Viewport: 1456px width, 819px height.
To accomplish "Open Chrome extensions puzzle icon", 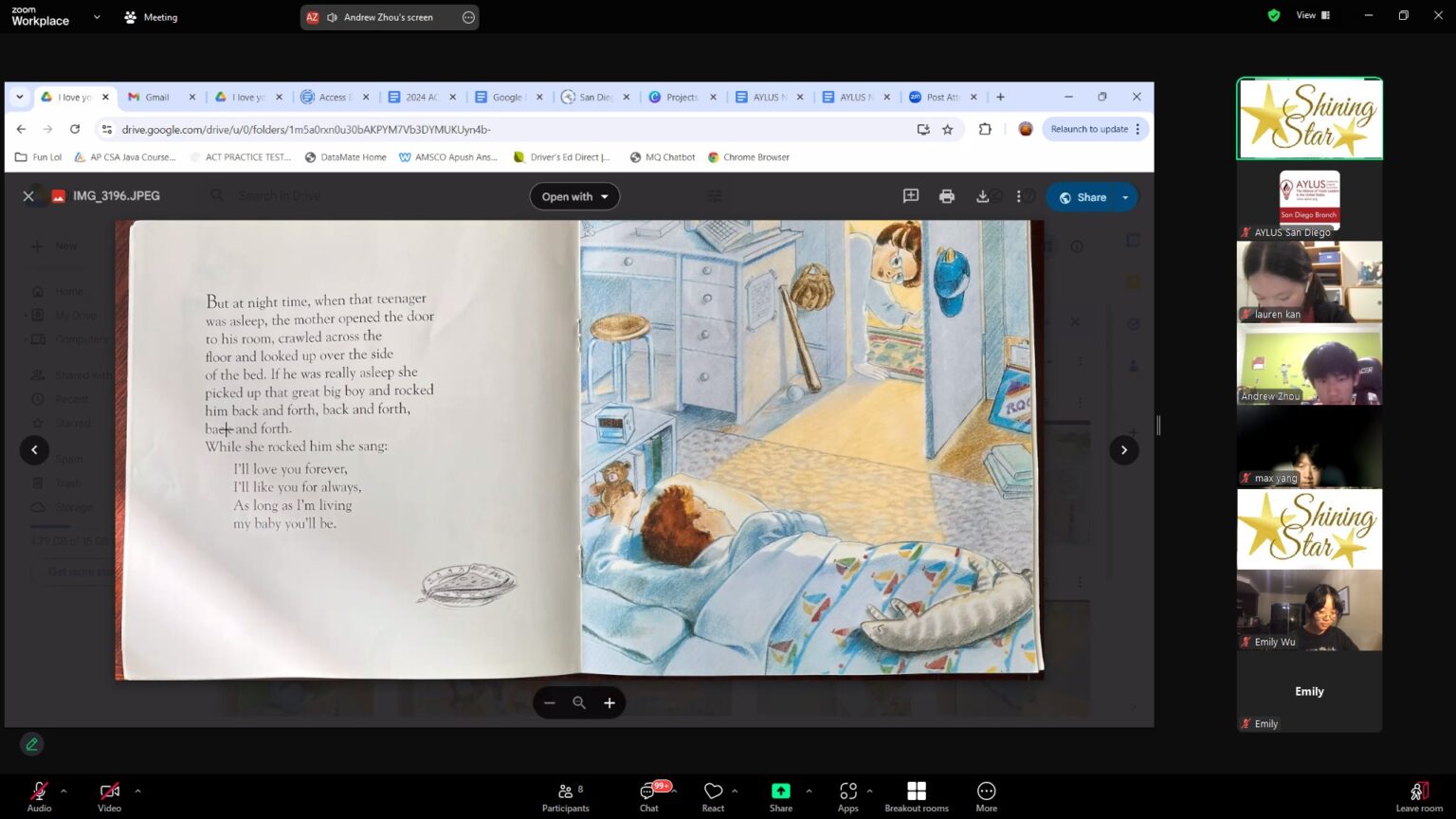I will pyautogui.click(x=985, y=129).
